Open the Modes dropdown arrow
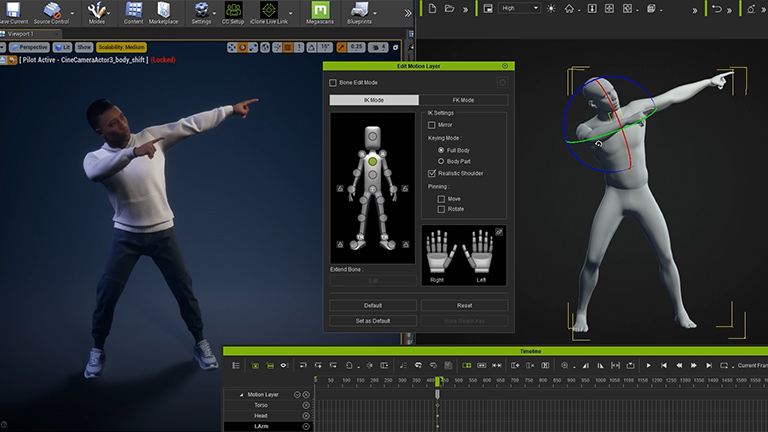The image size is (768, 432). click(x=108, y=13)
